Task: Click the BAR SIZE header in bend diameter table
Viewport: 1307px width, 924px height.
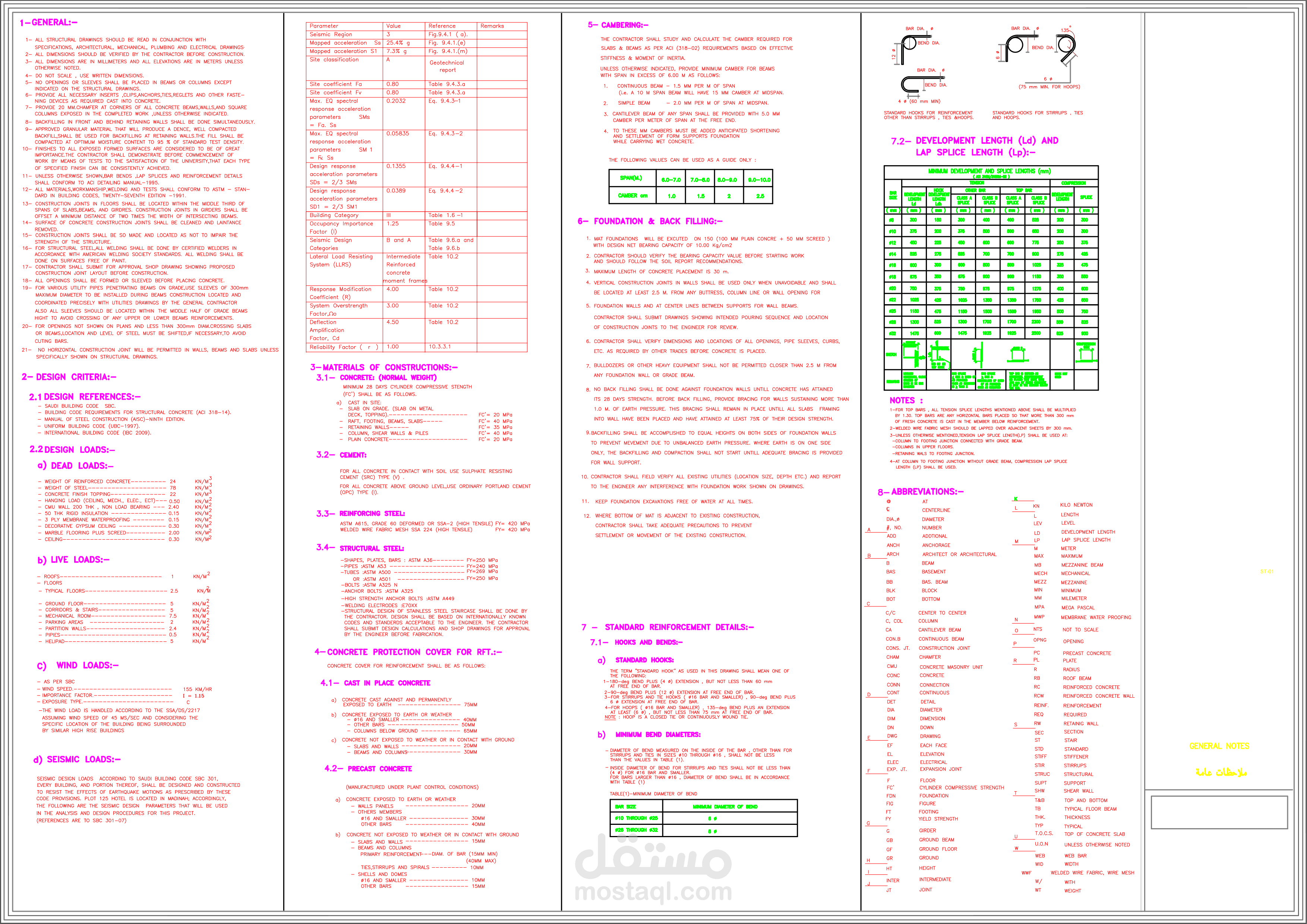Action: 626,807
